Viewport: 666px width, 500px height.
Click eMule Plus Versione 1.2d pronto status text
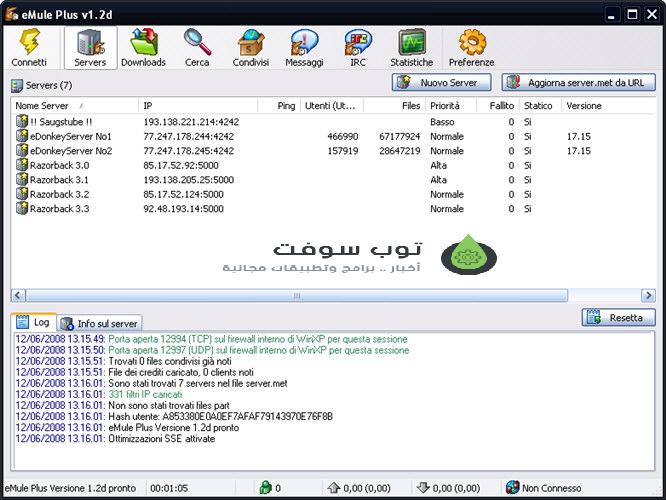(x=70, y=488)
